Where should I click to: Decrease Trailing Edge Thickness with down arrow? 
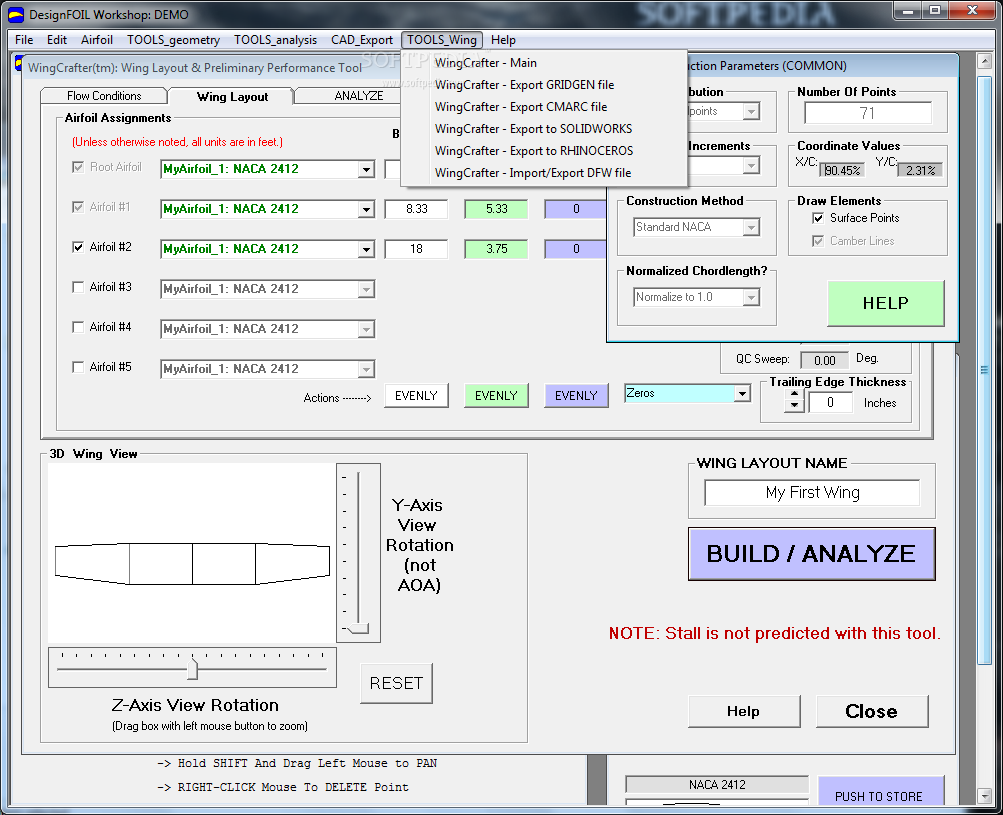pyautogui.click(x=794, y=407)
